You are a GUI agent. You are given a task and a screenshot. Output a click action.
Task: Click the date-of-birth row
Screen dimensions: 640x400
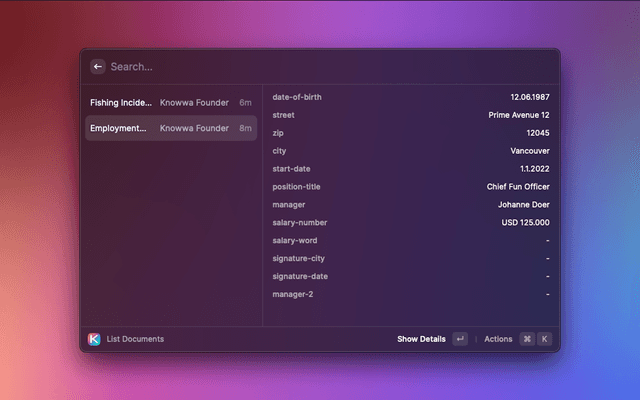tap(410, 97)
